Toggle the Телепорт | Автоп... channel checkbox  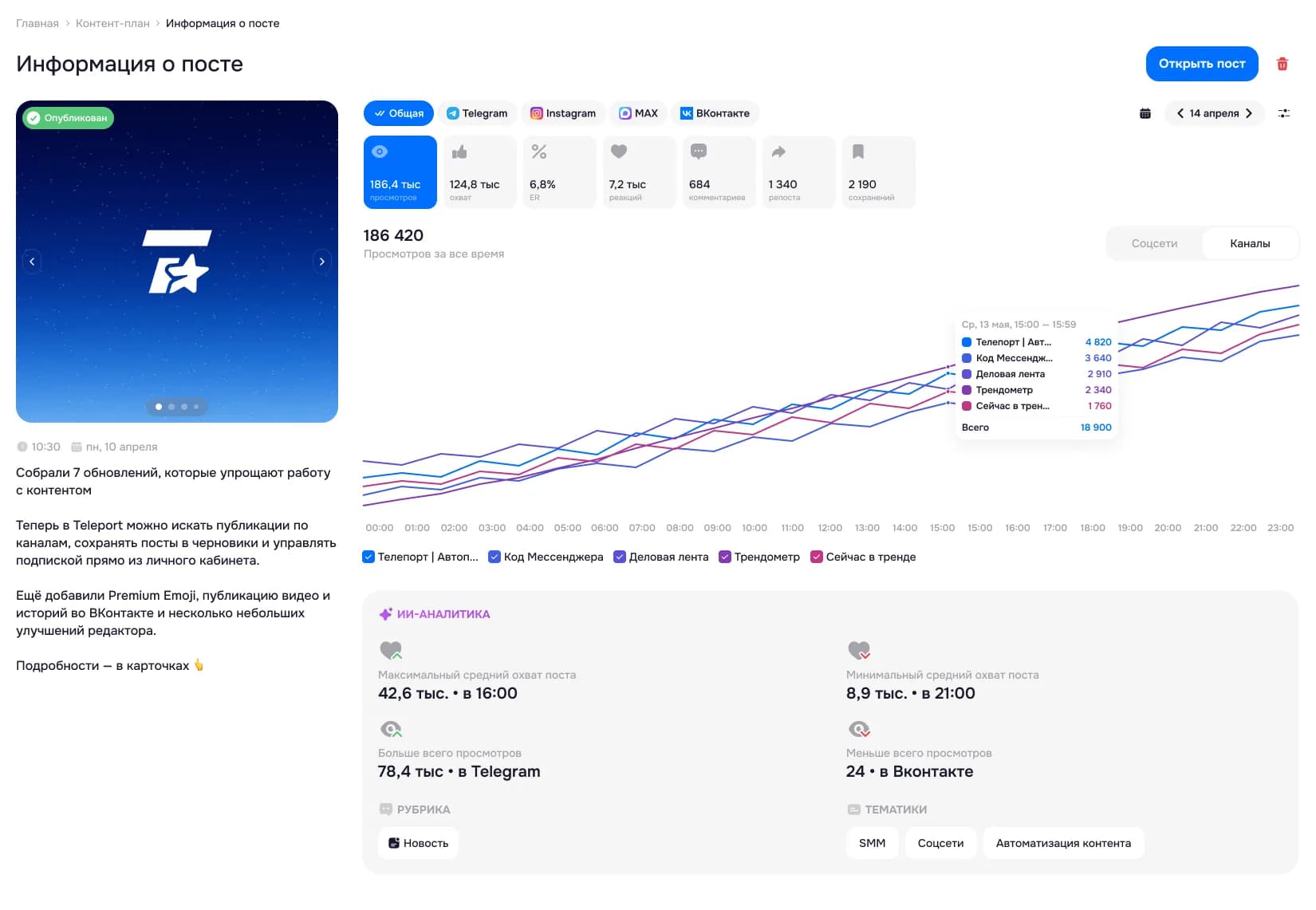368,557
